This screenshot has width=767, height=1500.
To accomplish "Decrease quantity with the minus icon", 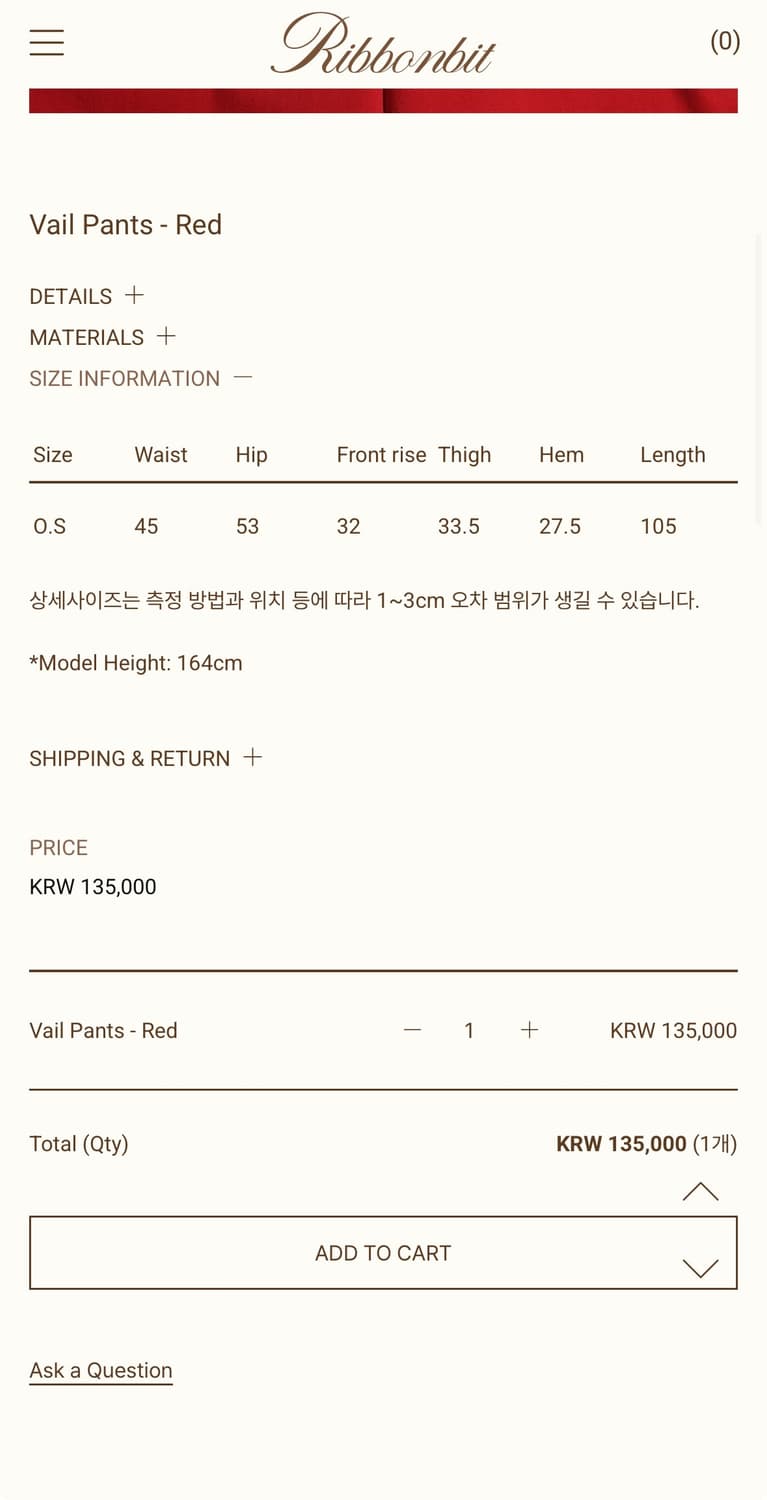I will pos(412,1030).
